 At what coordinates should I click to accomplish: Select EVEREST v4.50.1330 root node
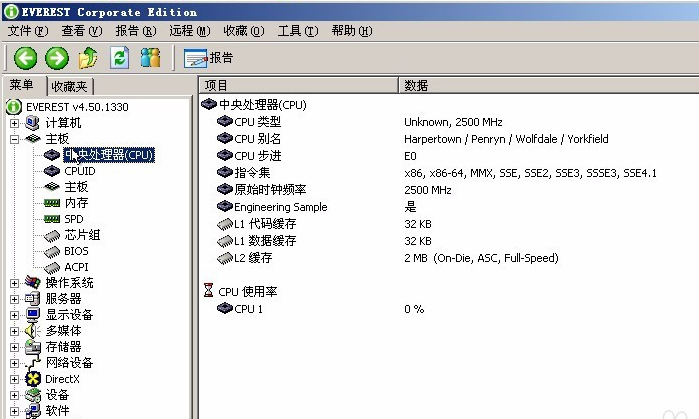[x=77, y=107]
